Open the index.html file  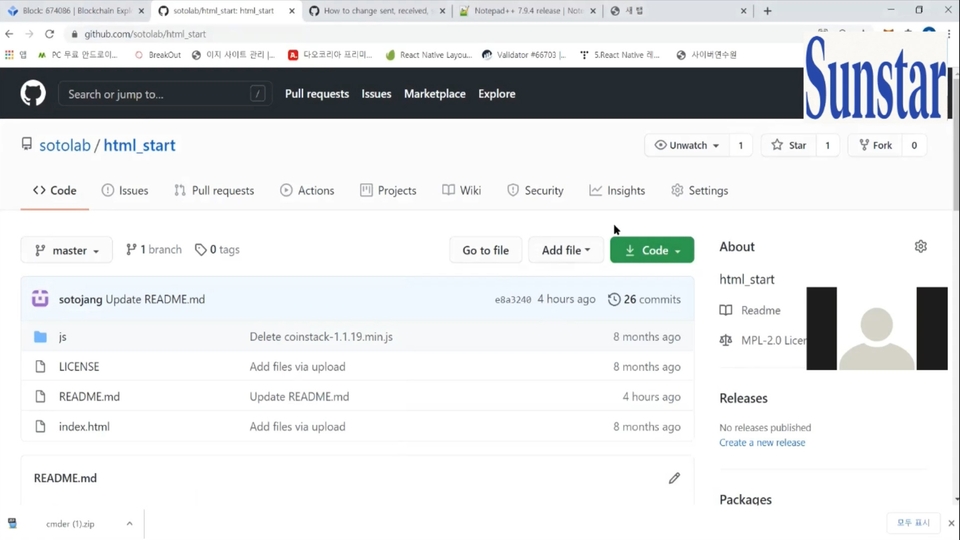click(84, 427)
